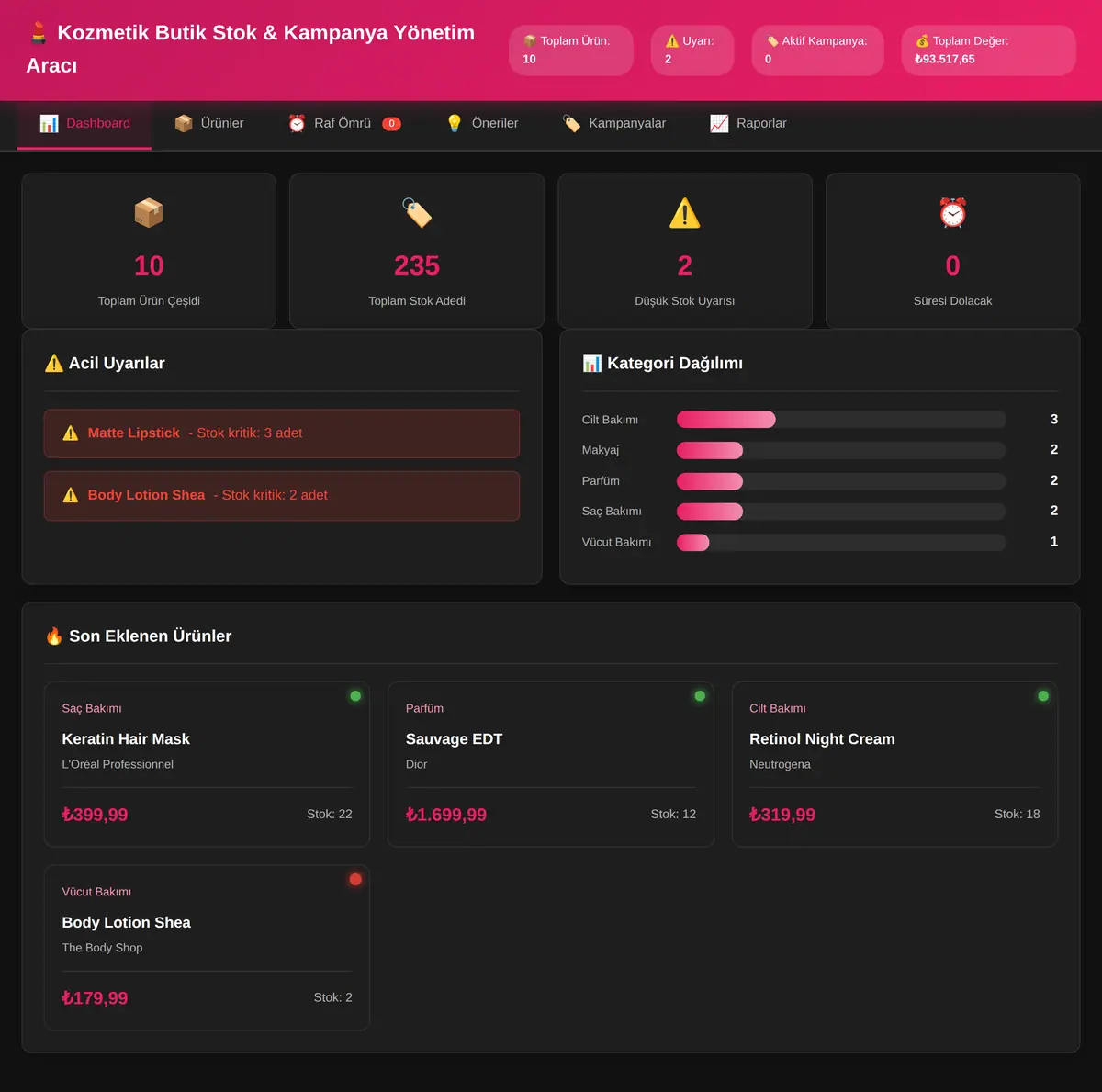
Task: Click green status dot on Sauvage EDT card
Action: [x=700, y=696]
